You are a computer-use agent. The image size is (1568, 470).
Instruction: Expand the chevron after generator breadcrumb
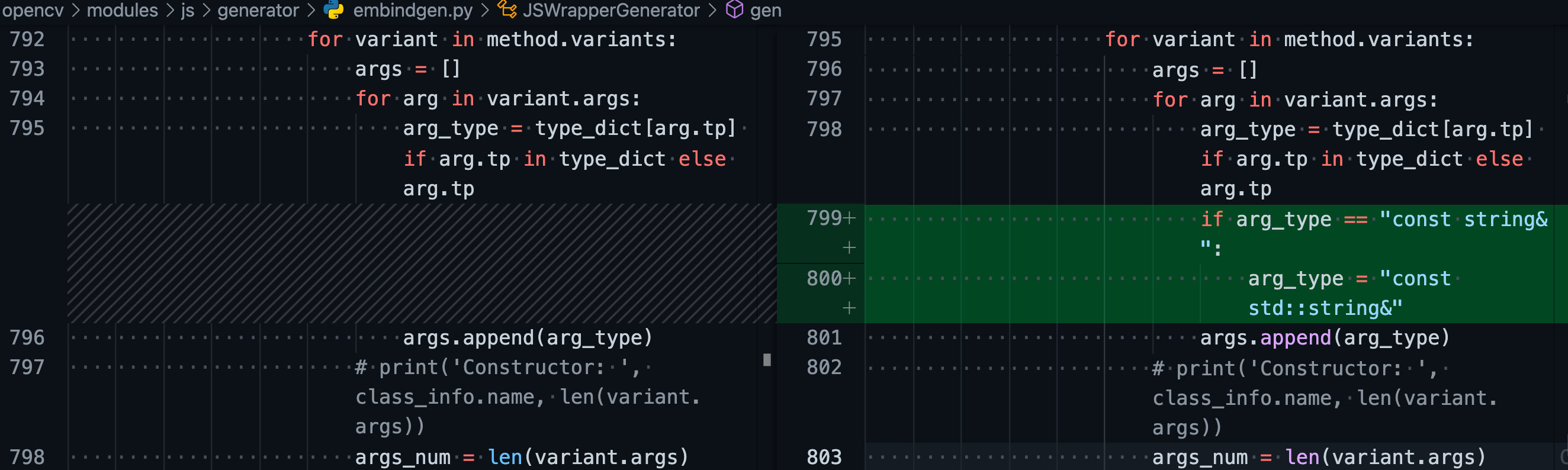tap(311, 10)
